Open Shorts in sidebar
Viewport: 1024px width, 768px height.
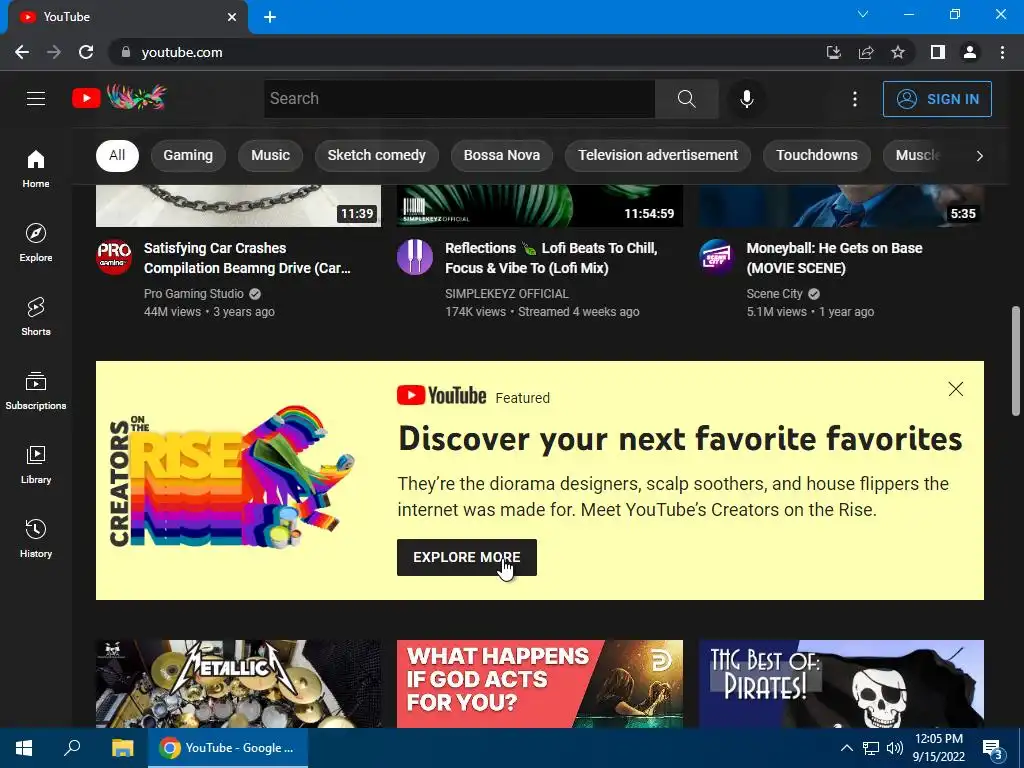(36, 317)
